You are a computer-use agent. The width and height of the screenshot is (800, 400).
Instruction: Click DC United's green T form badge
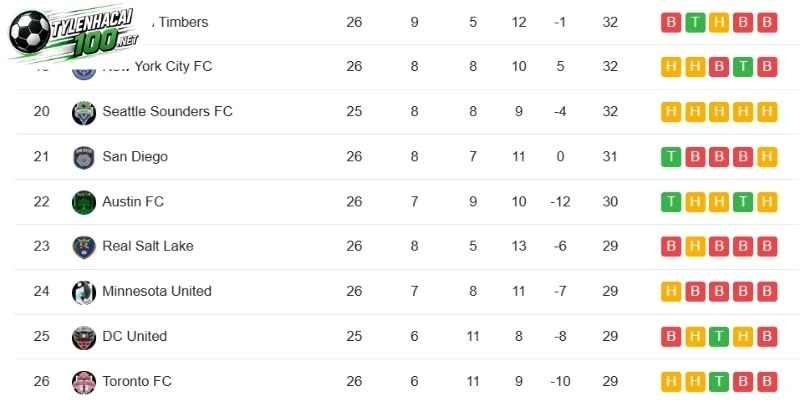pyautogui.click(x=719, y=336)
